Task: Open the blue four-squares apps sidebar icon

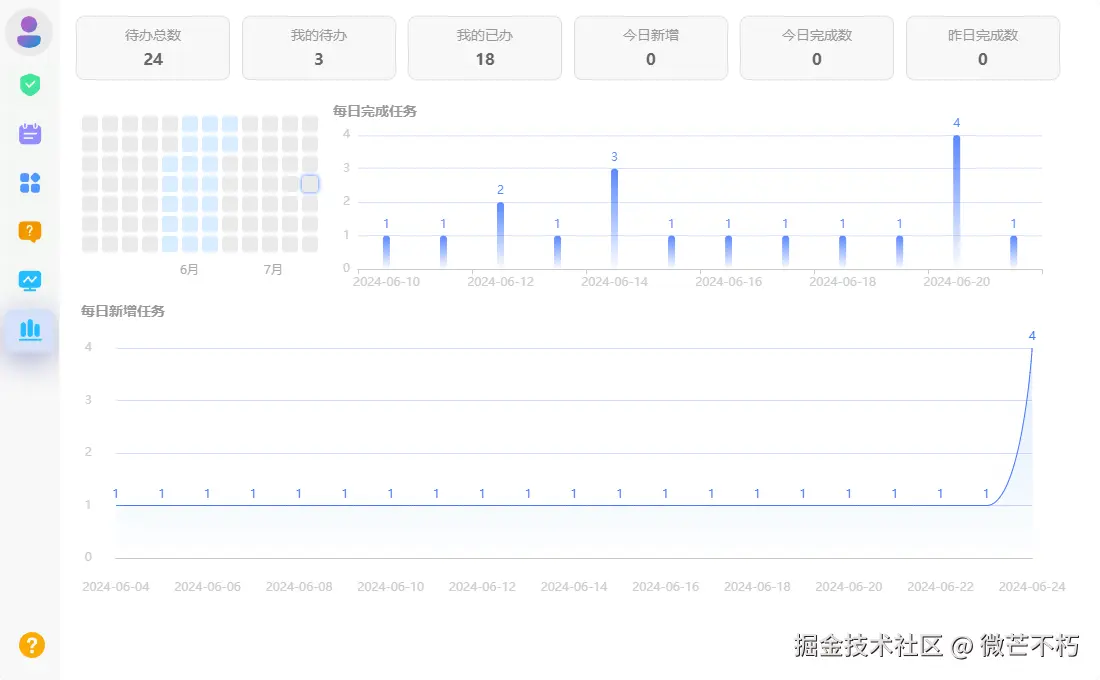Action: [x=29, y=182]
